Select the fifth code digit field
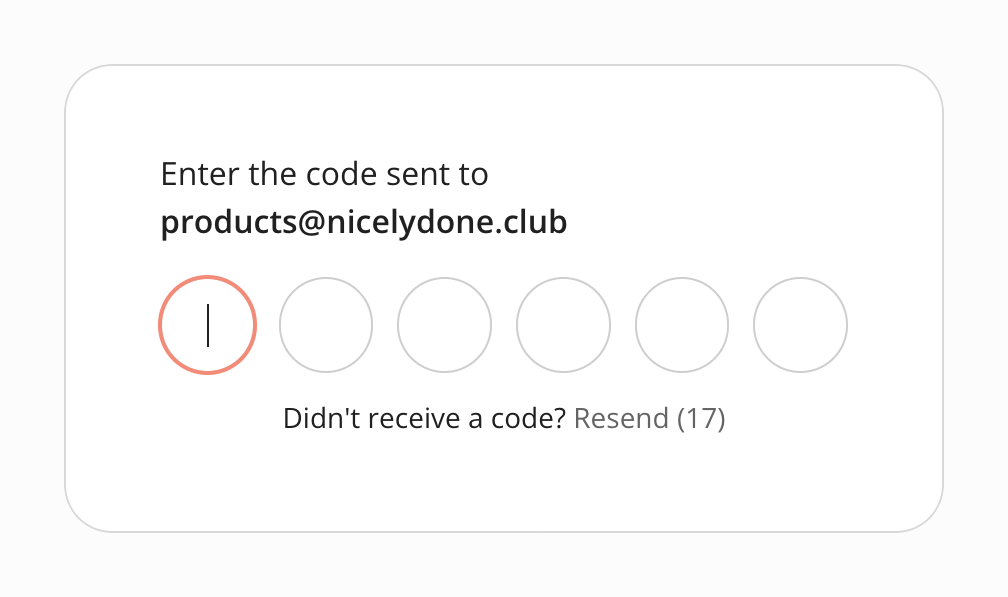 click(682, 325)
